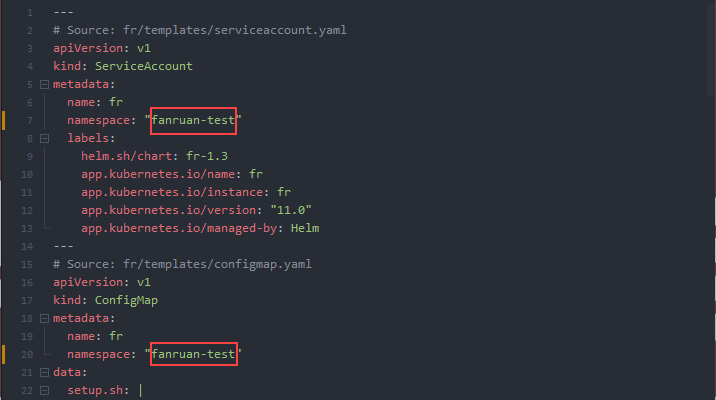Click the setup.sh key on line 22
Viewport: 716px width, 400px height.
(x=98, y=390)
